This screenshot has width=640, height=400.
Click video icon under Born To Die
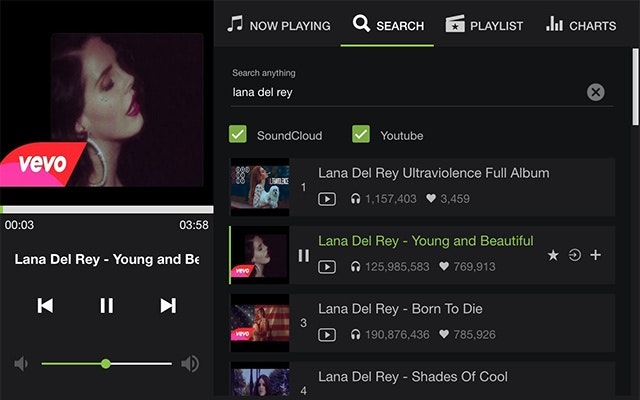(x=327, y=335)
